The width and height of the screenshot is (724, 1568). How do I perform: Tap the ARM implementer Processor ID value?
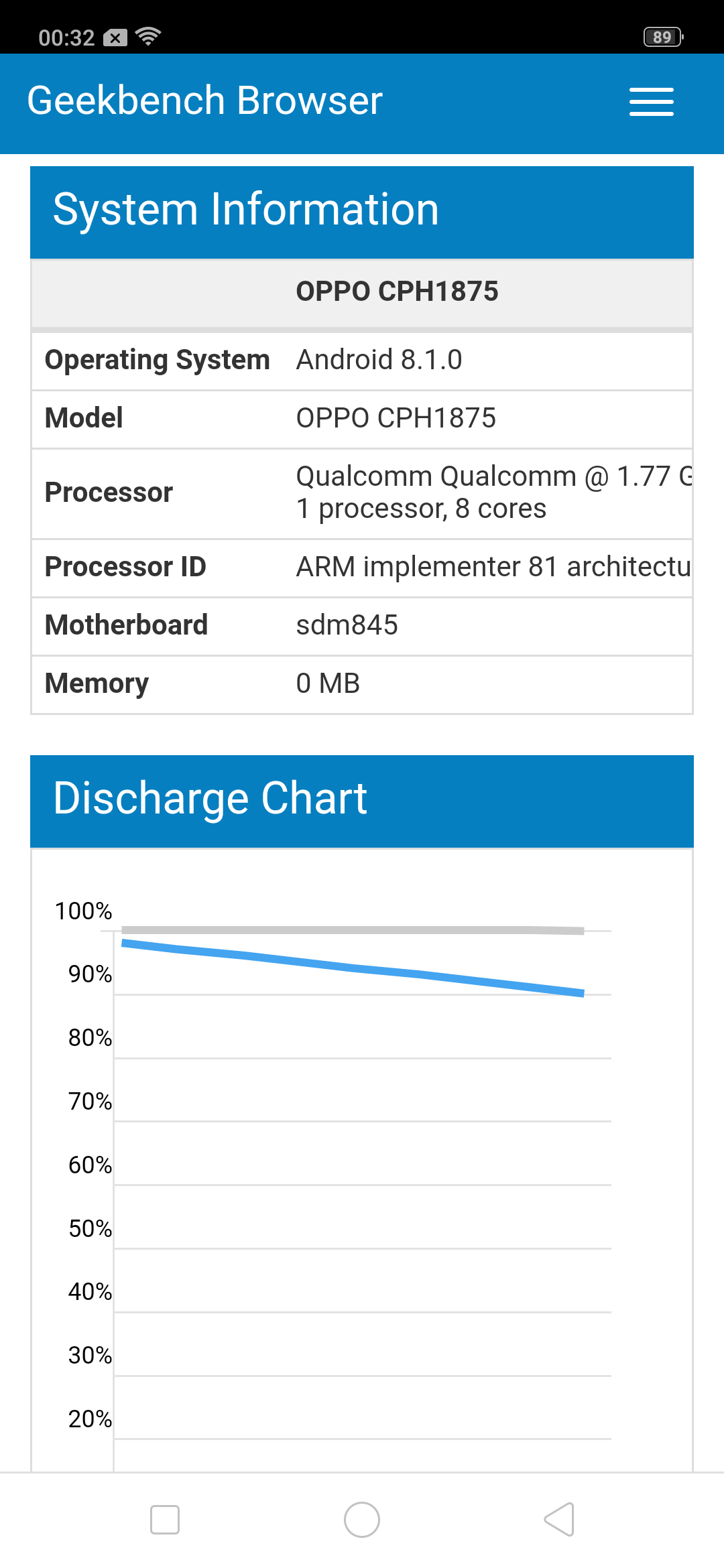click(x=493, y=567)
